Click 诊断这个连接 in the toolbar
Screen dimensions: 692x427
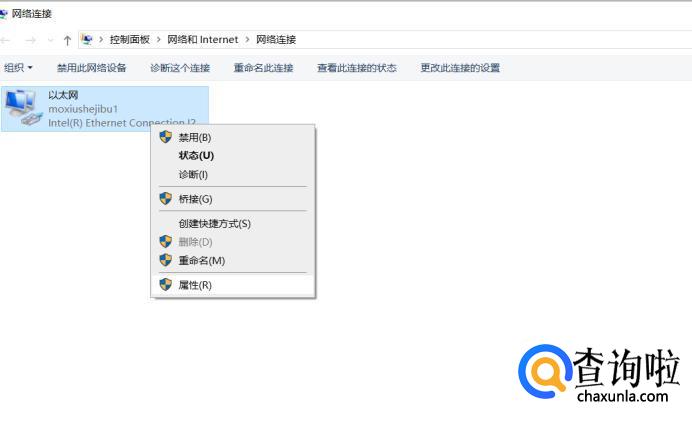(x=180, y=68)
